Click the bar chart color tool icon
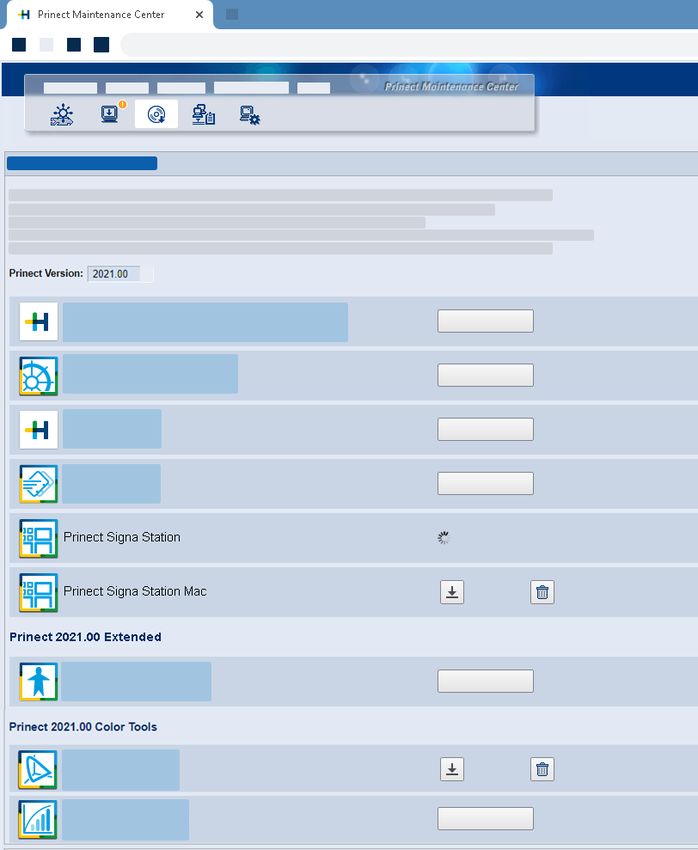 pyautogui.click(x=37, y=820)
